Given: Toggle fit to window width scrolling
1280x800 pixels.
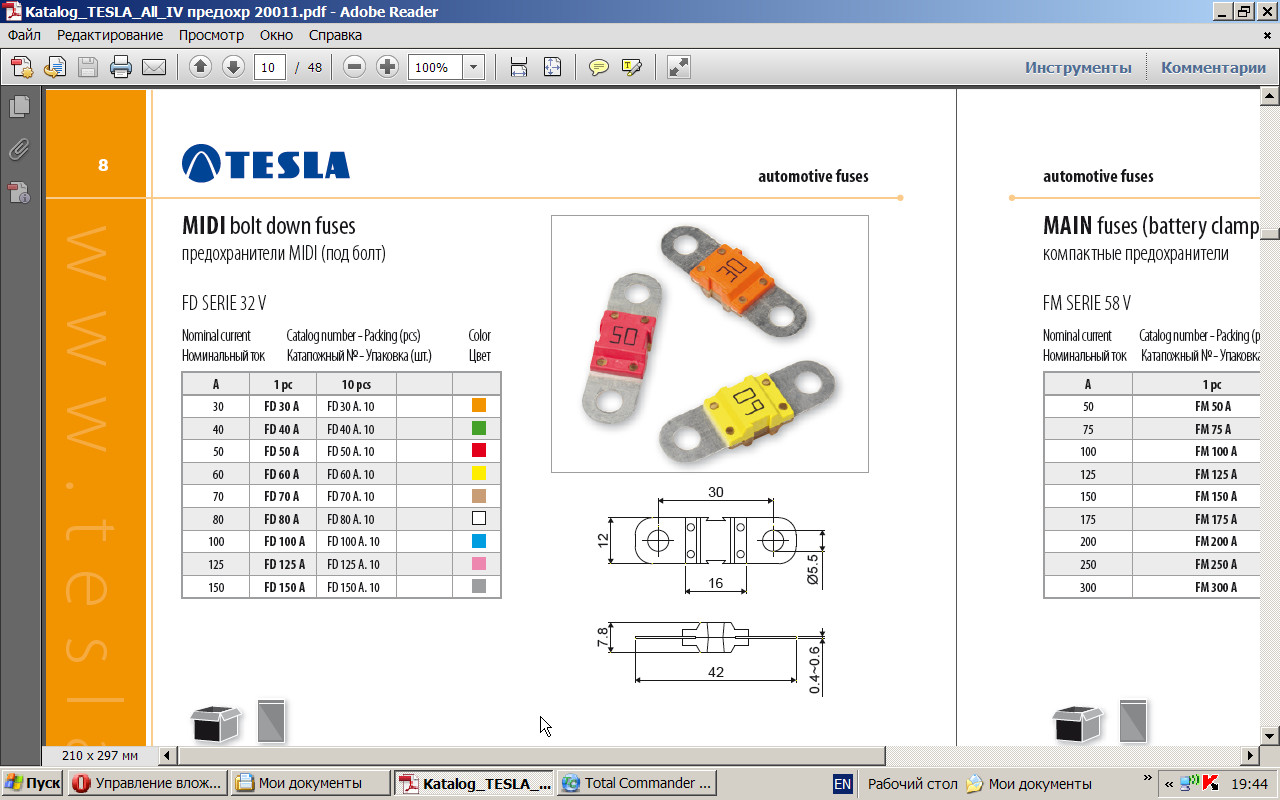Looking at the screenshot, I should click(x=519, y=68).
